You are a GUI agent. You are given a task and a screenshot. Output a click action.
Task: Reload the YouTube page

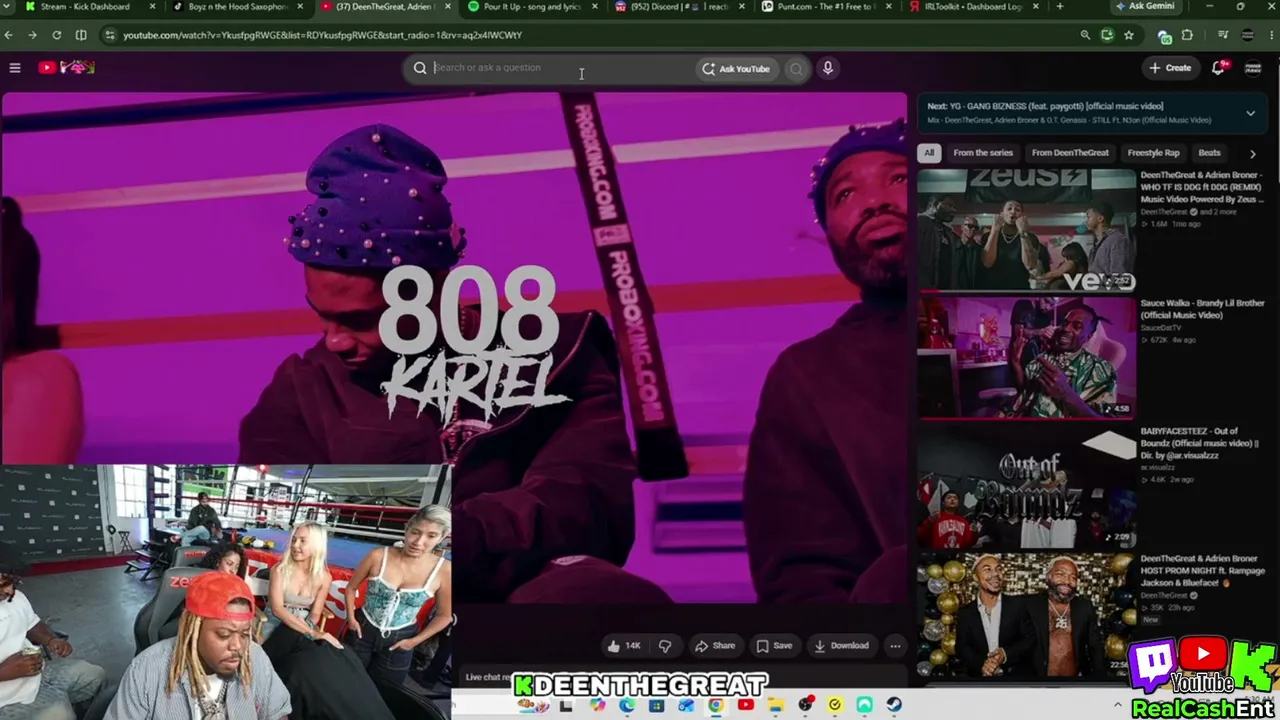(56, 35)
